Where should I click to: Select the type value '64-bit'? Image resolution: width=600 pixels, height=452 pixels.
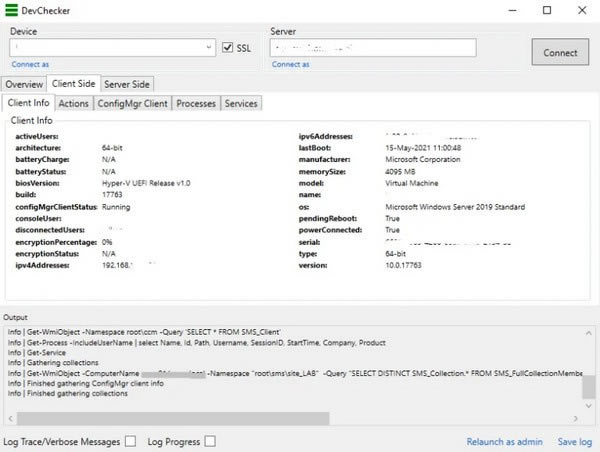[x=396, y=254]
